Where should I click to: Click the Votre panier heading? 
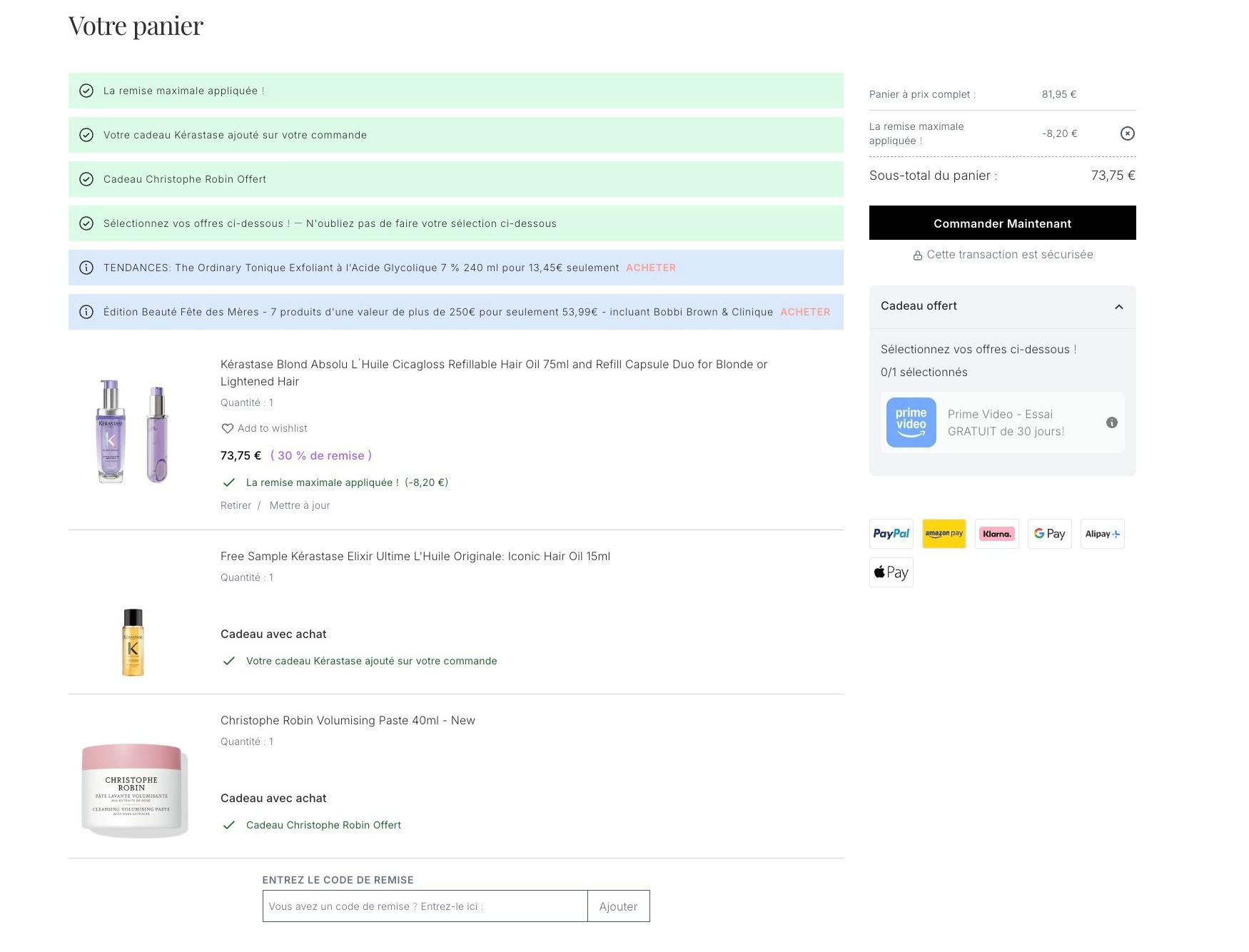tap(136, 26)
